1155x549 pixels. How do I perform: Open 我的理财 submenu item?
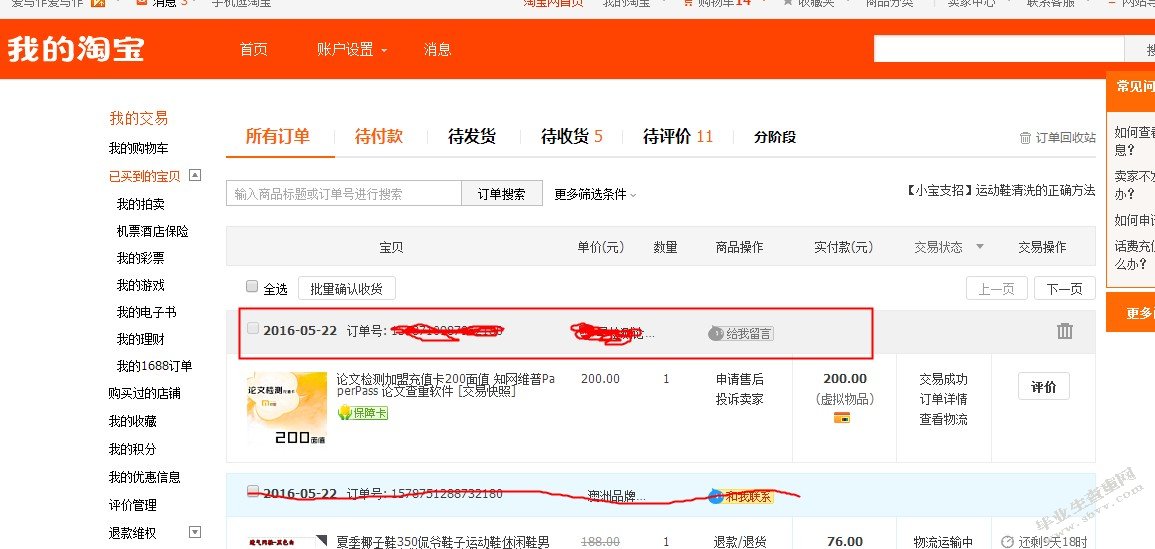coord(140,339)
